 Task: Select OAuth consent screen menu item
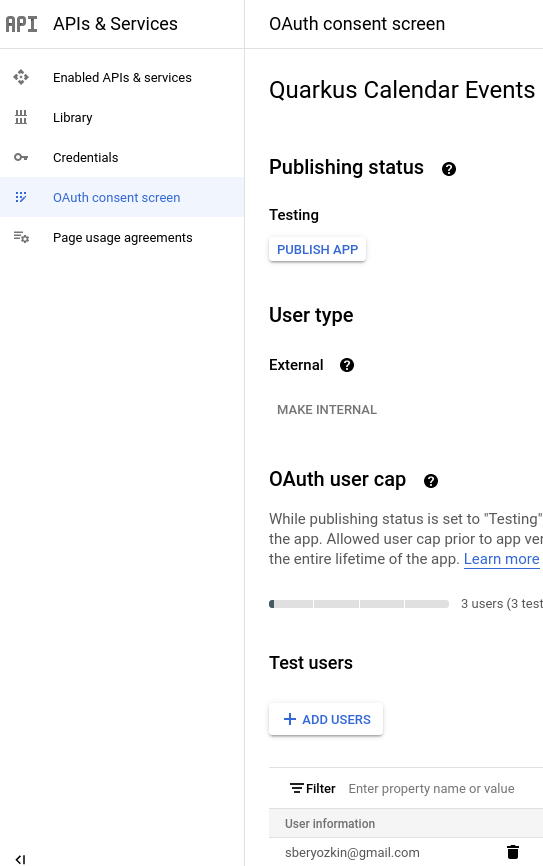[x=122, y=197]
